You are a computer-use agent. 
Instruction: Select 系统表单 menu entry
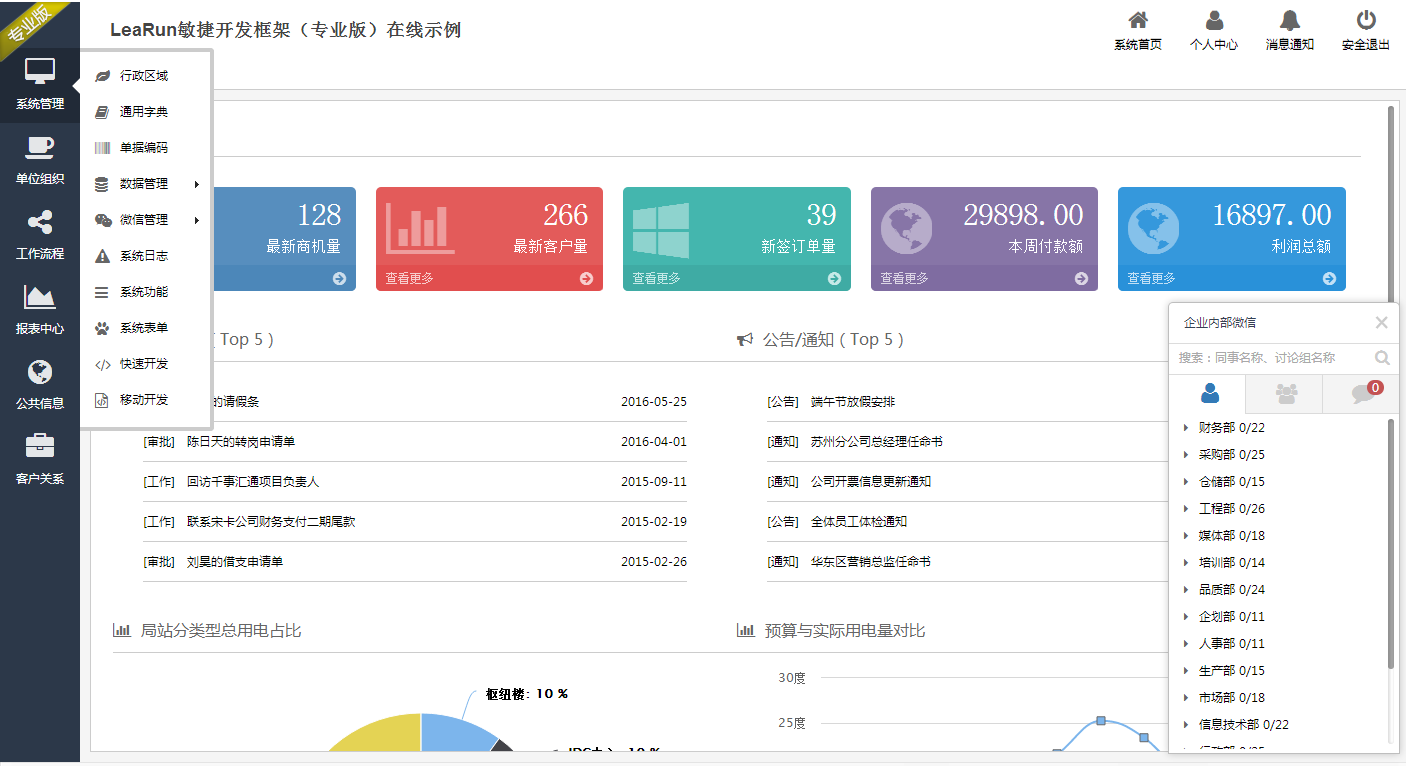(146, 328)
